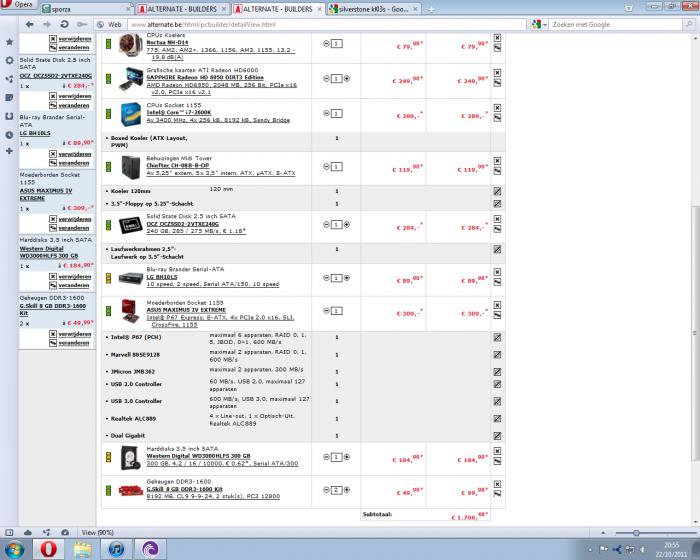Remove ASUS MAXIMUS IV EXTREME motherboard
Viewport: 700px width, 560px height.
pyautogui.click(x=497, y=305)
